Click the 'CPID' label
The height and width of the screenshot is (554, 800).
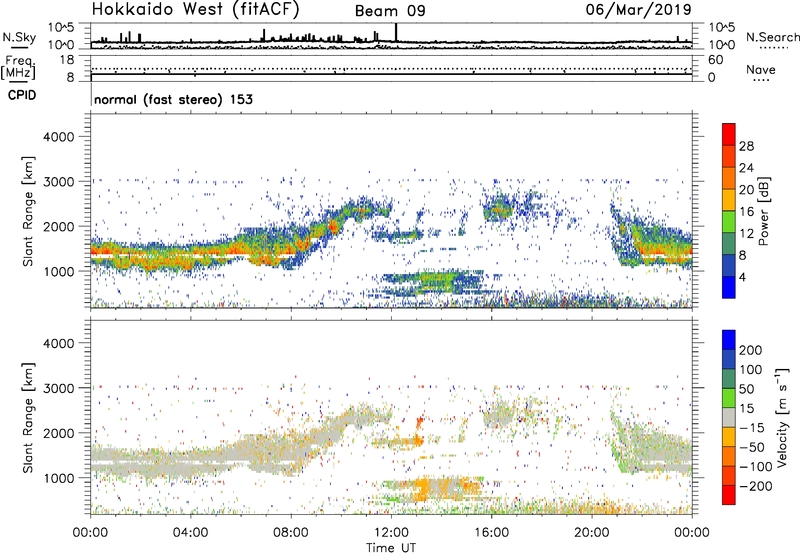coord(22,95)
